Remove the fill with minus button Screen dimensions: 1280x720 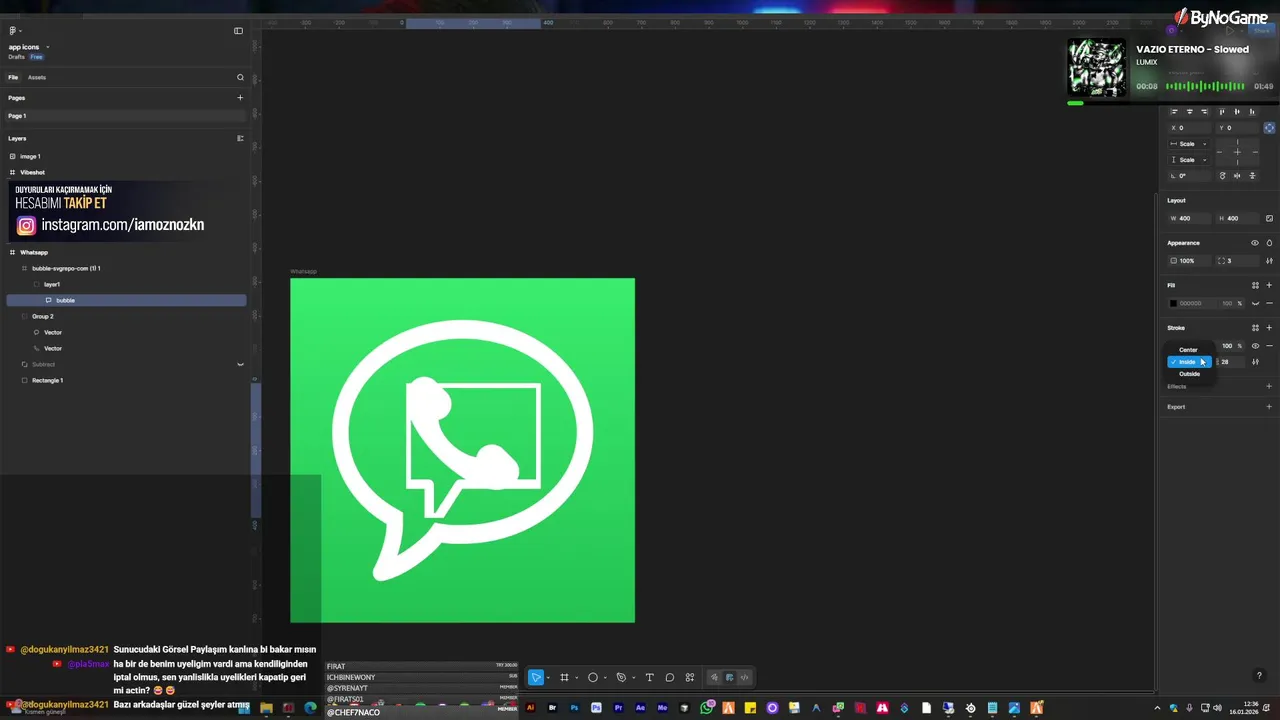click(1269, 303)
